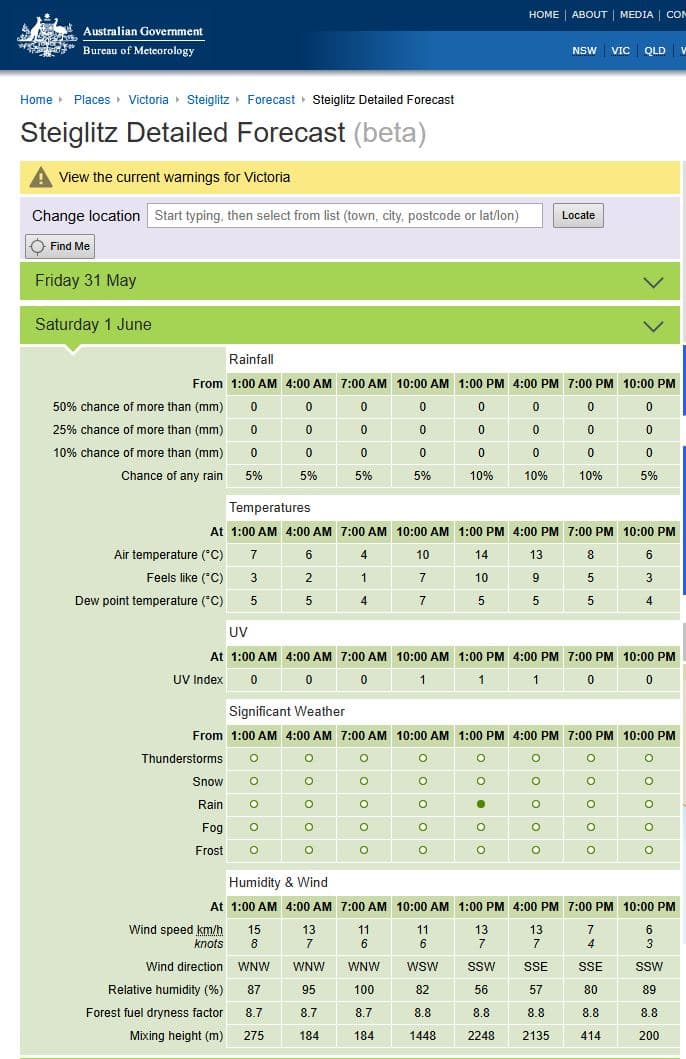Click the Fog indicator under 4:00 PM

pyautogui.click(x=536, y=827)
